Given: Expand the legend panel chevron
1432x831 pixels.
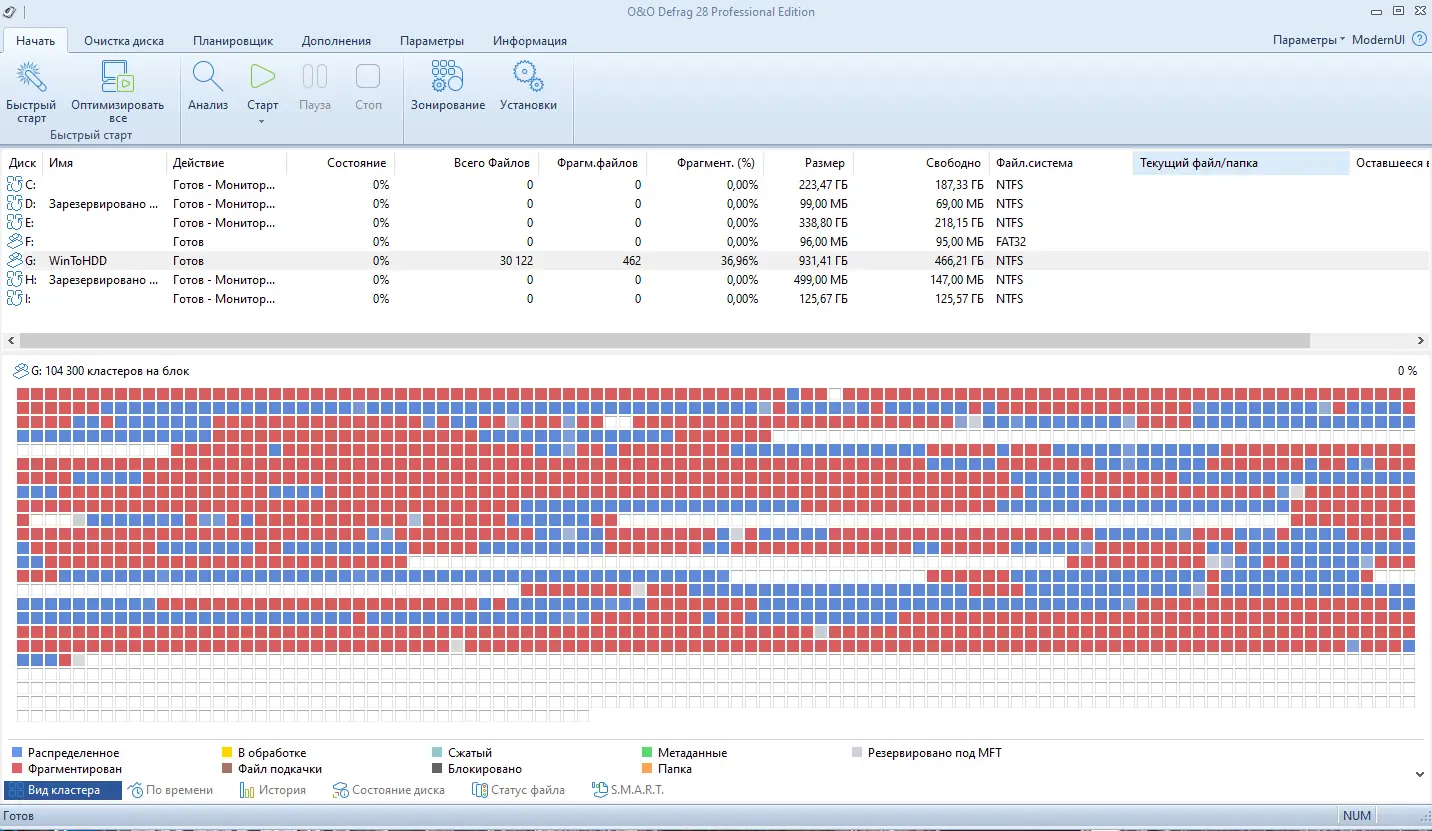Looking at the screenshot, I should point(1419,774).
